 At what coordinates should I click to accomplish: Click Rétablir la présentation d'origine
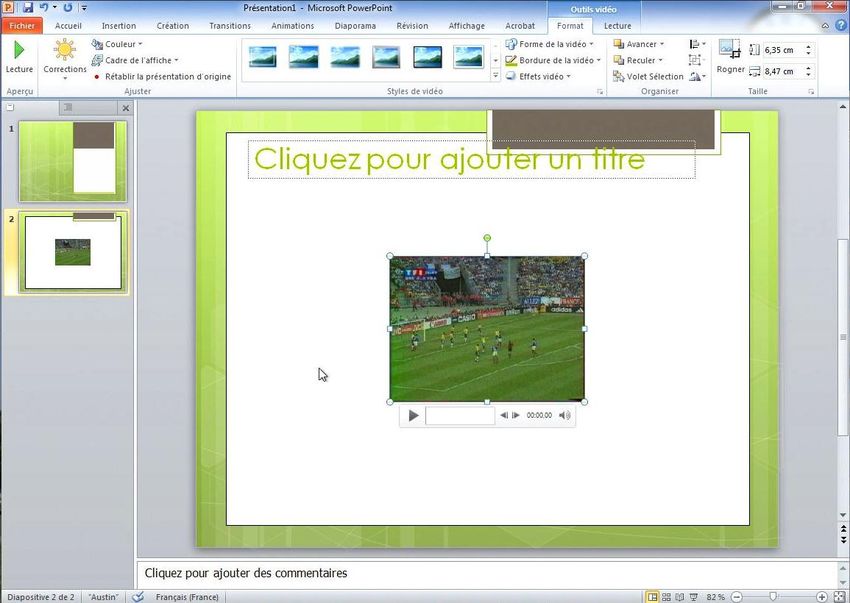pyautogui.click(x=167, y=76)
